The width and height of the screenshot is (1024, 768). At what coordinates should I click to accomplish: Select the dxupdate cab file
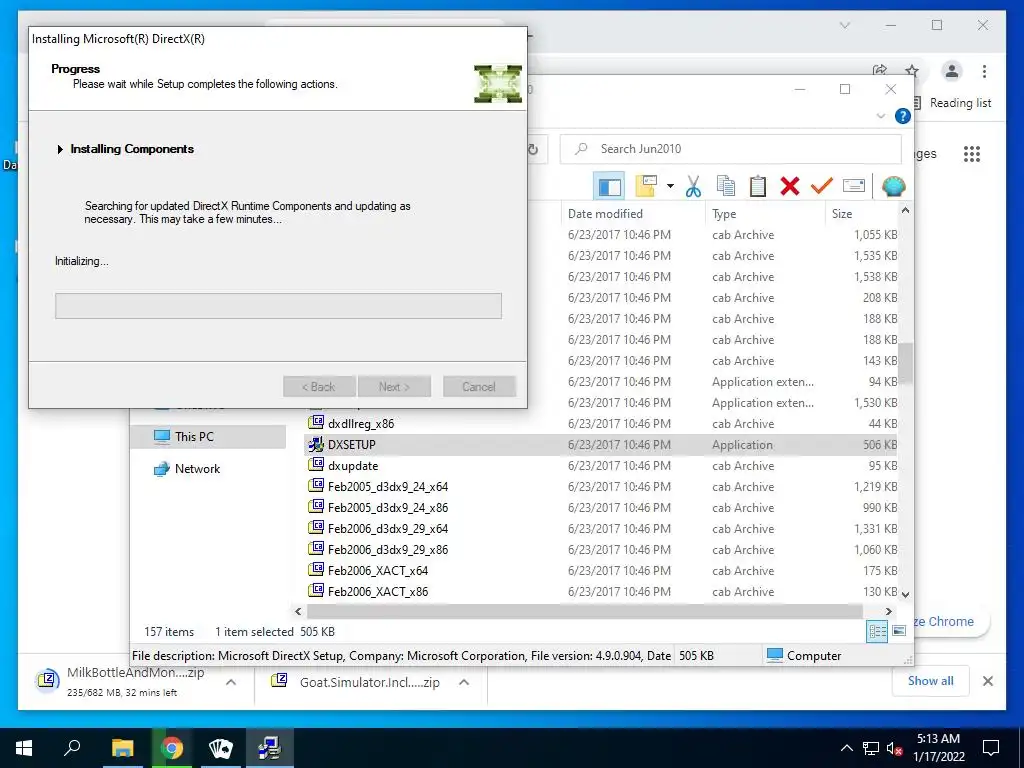pyautogui.click(x=600, y=466)
